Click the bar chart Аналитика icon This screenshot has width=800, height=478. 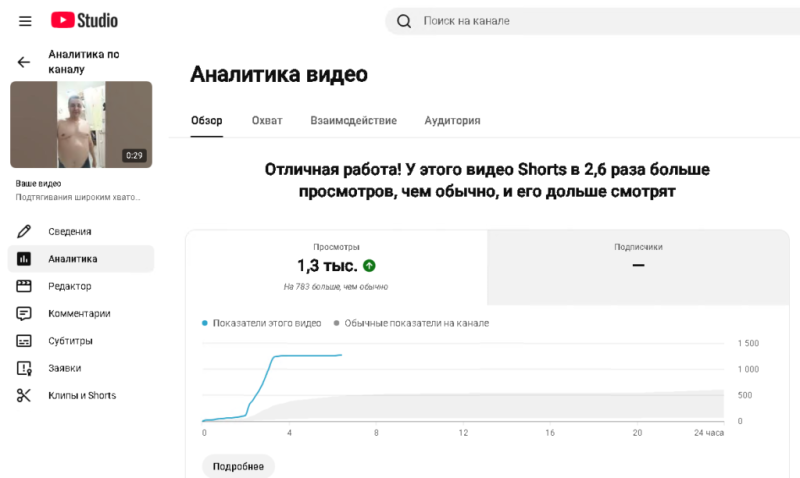tap(24, 259)
